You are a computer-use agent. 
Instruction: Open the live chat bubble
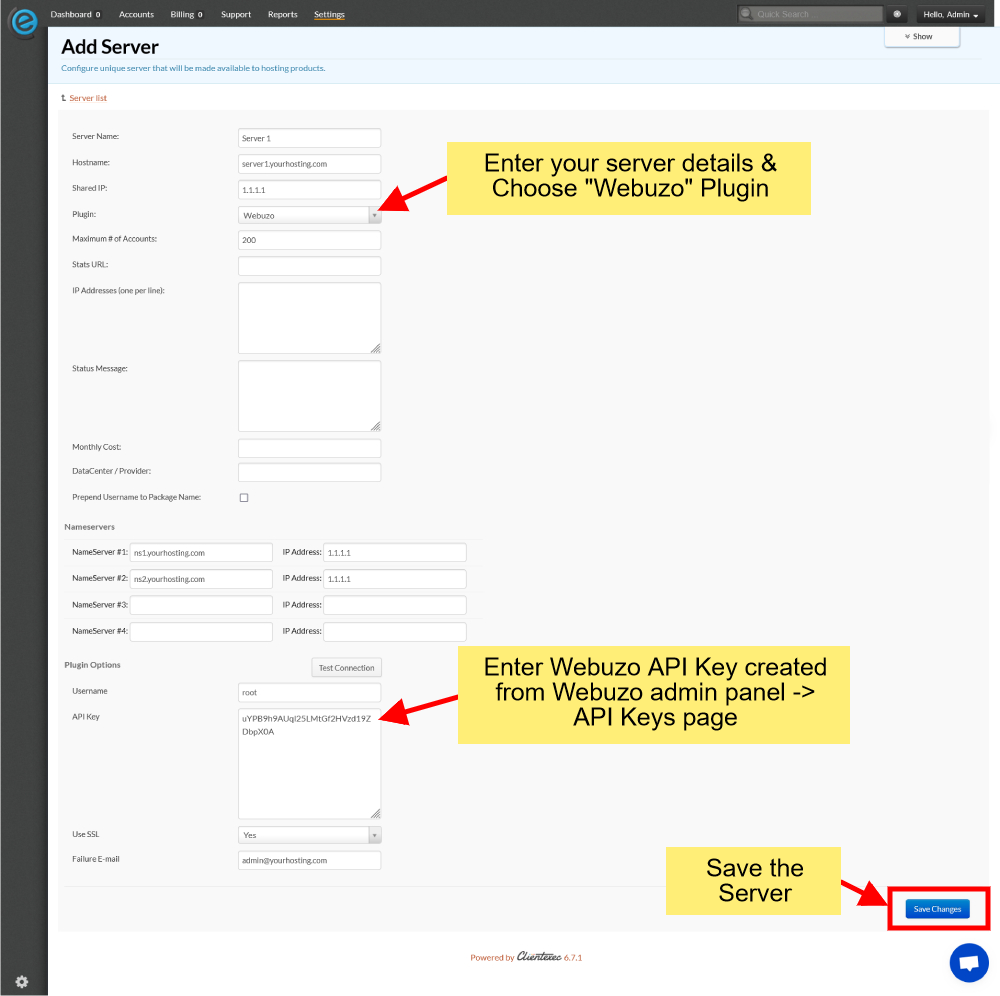[968, 963]
